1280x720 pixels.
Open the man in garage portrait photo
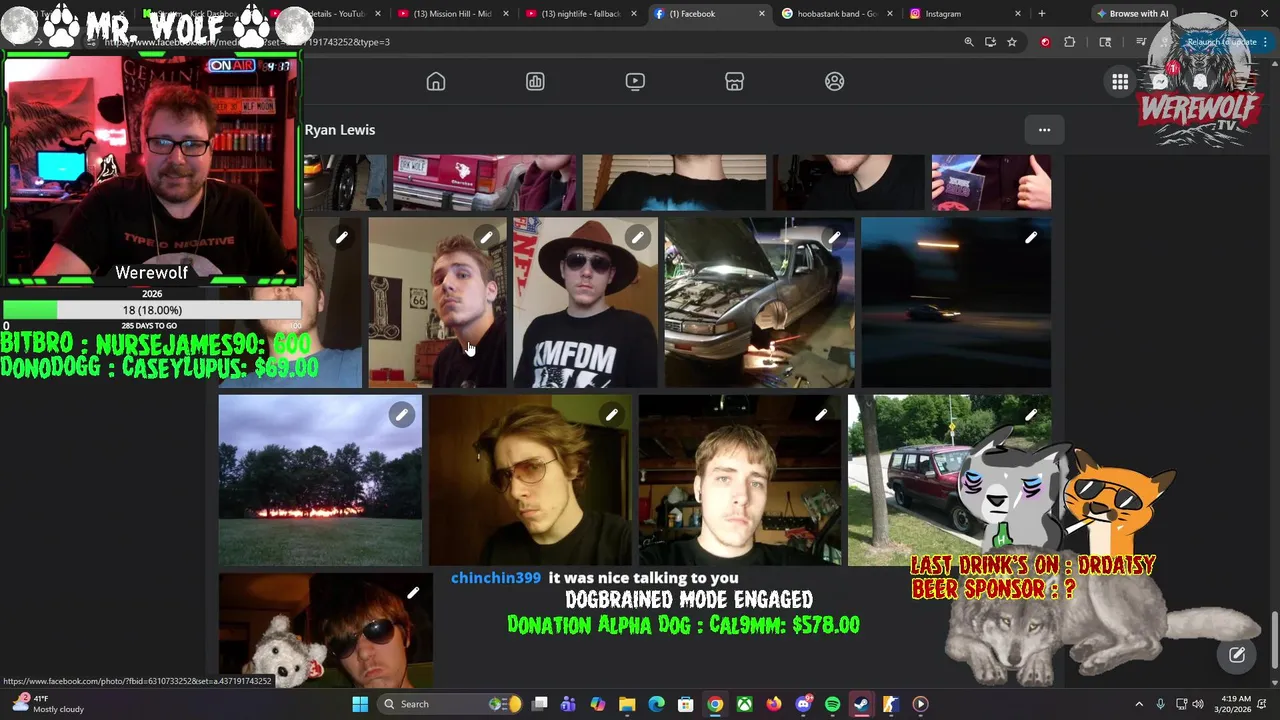click(740, 480)
